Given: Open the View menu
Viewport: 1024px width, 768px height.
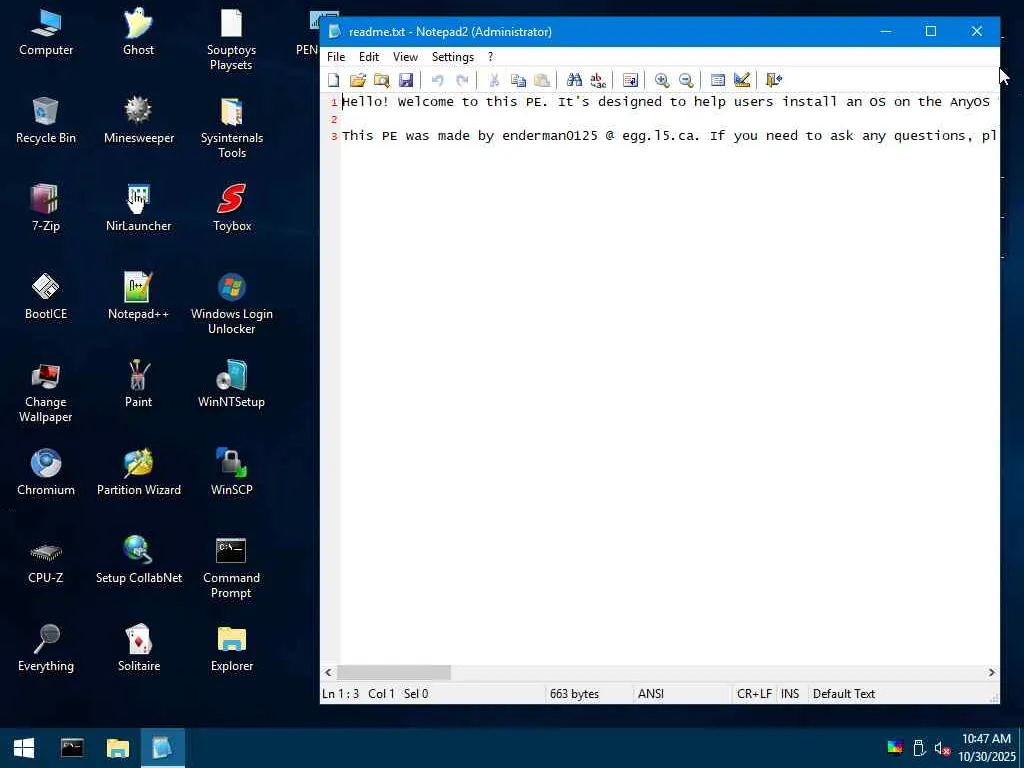Looking at the screenshot, I should click(x=406, y=57).
